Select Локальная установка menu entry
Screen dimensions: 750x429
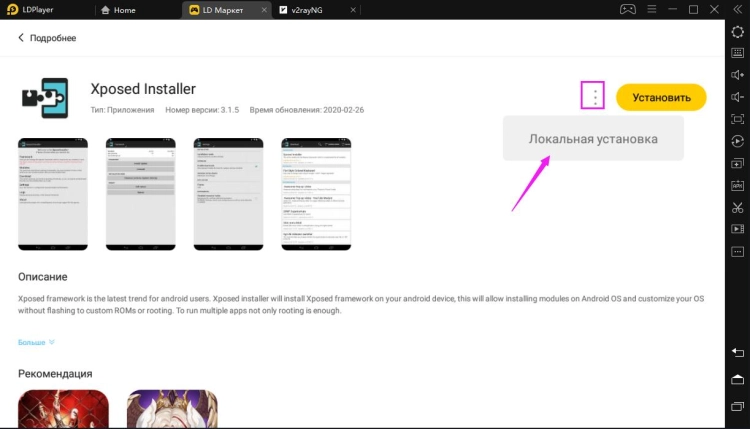click(x=593, y=139)
